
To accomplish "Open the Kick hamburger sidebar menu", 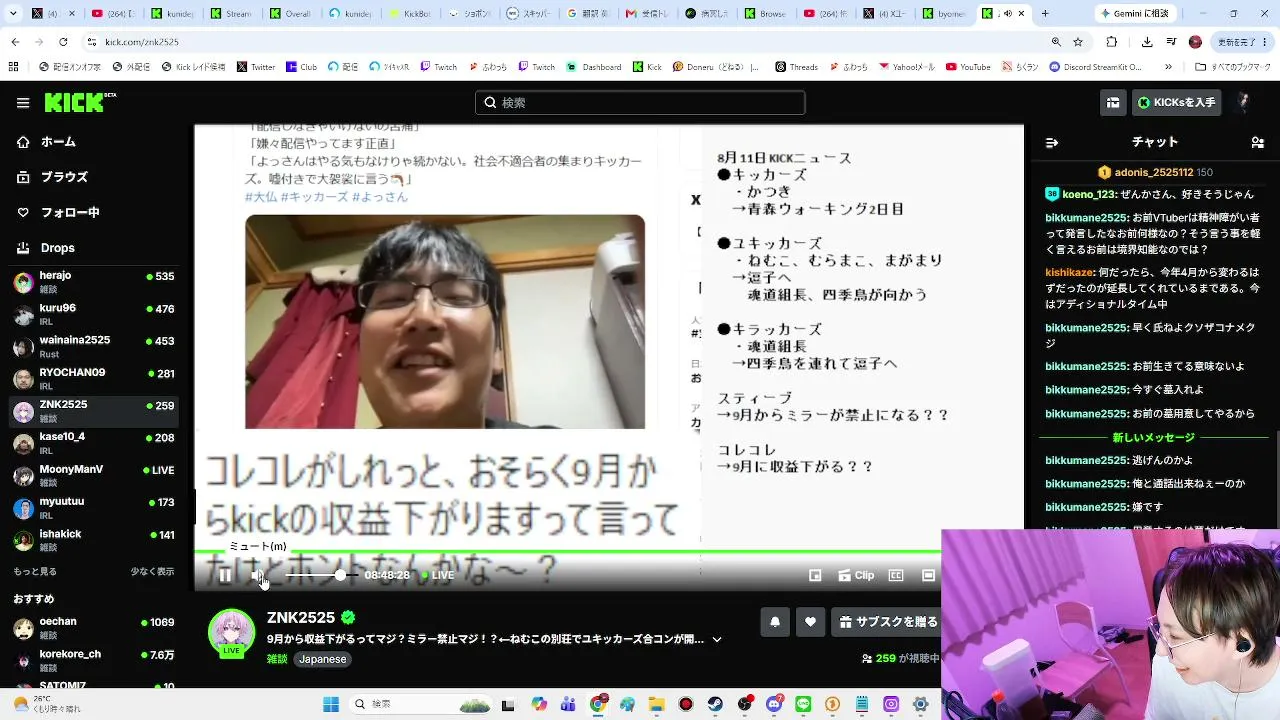I will 23,103.
